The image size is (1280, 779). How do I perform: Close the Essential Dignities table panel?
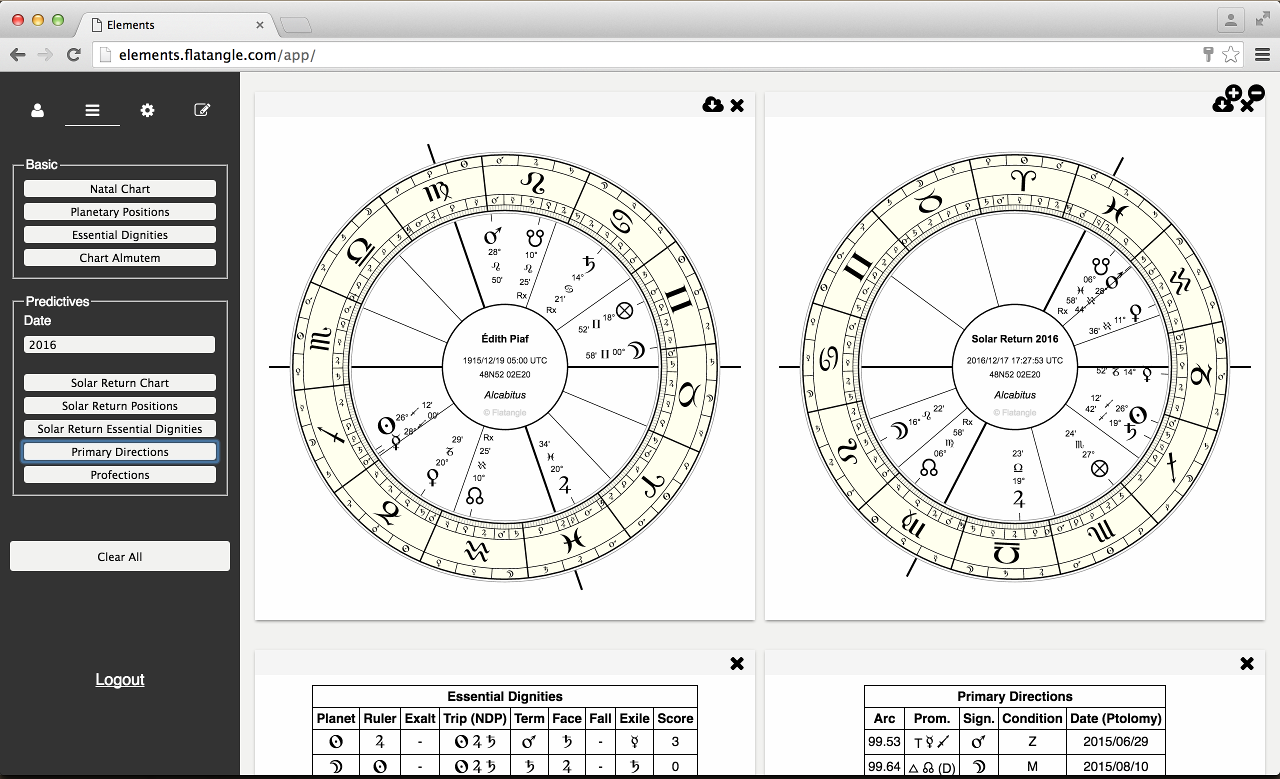pyautogui.click(x=737, y=663)
